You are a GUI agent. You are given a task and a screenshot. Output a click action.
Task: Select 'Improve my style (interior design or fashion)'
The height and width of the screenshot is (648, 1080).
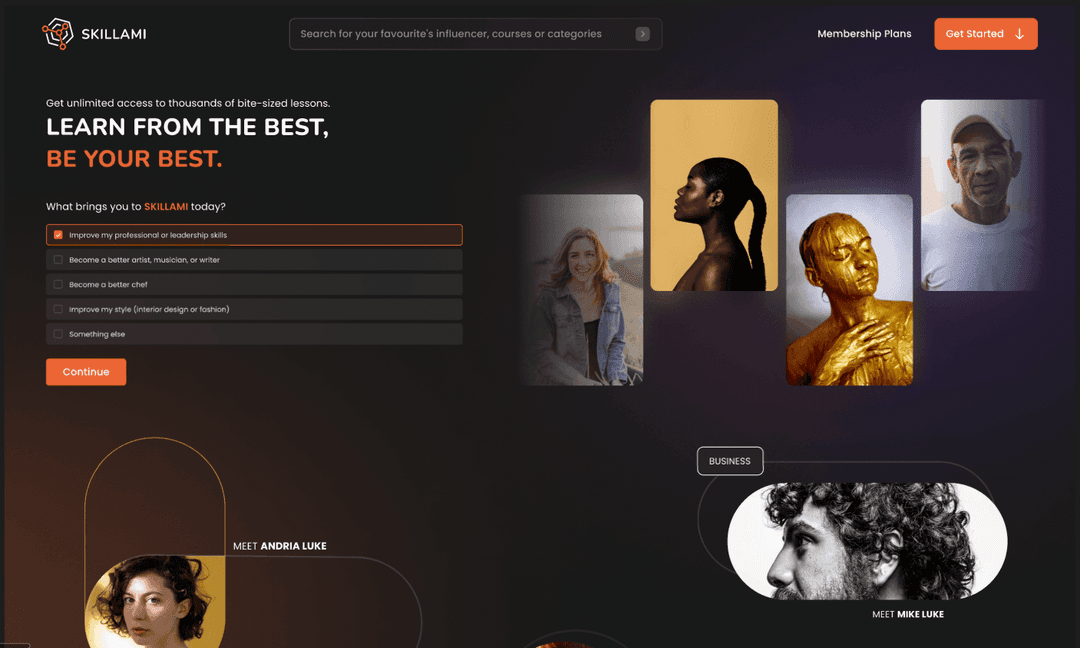click(x=58, y=309)
